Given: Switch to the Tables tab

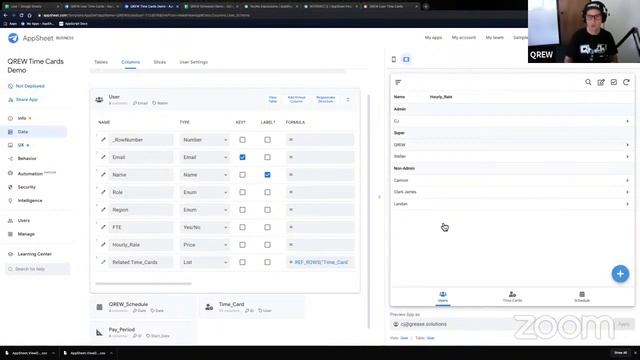Looking at the screenshot, I should (101, 62).
